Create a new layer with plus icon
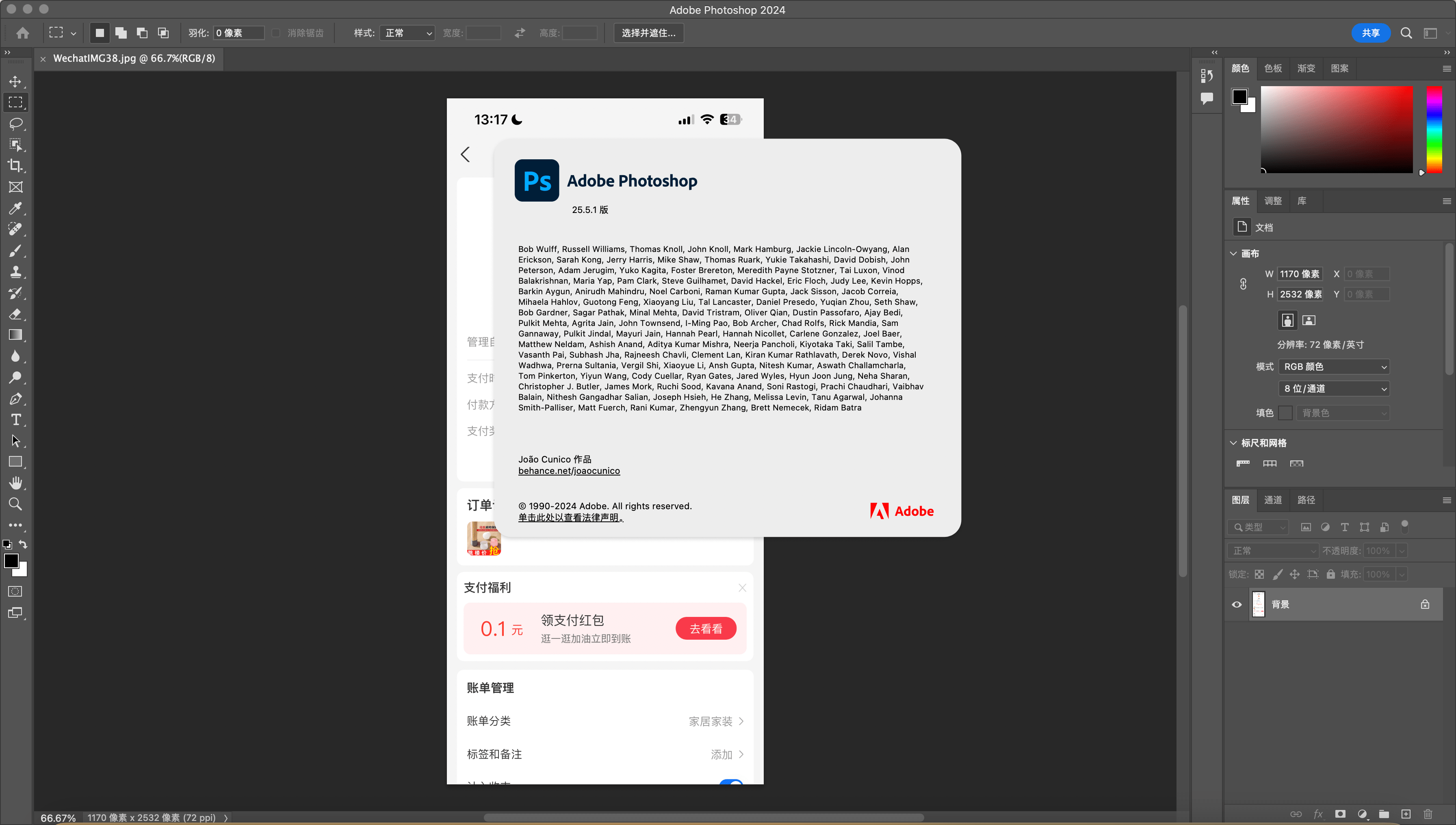Screen dimensions: 1456x825 click(x=1406, y=814)
